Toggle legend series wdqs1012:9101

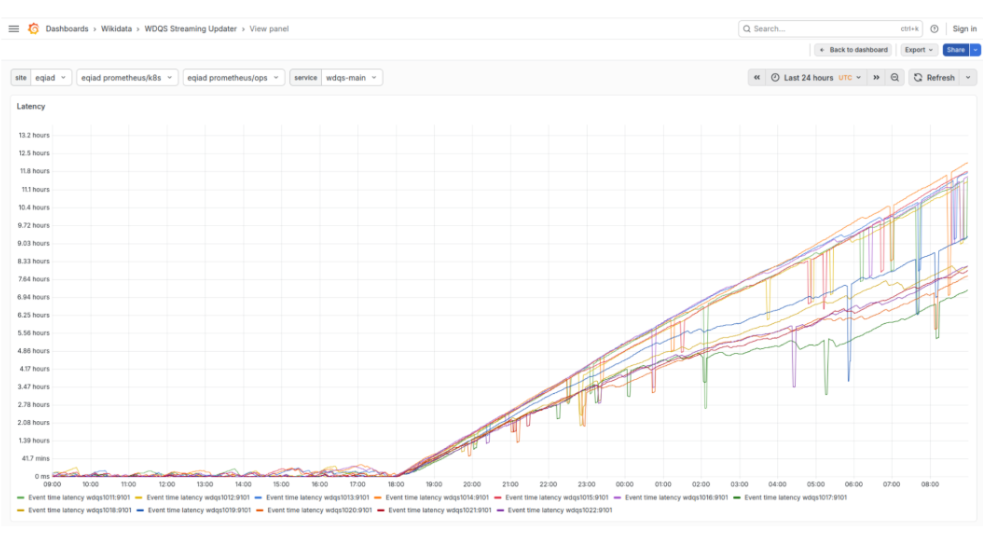coord(198,498)
